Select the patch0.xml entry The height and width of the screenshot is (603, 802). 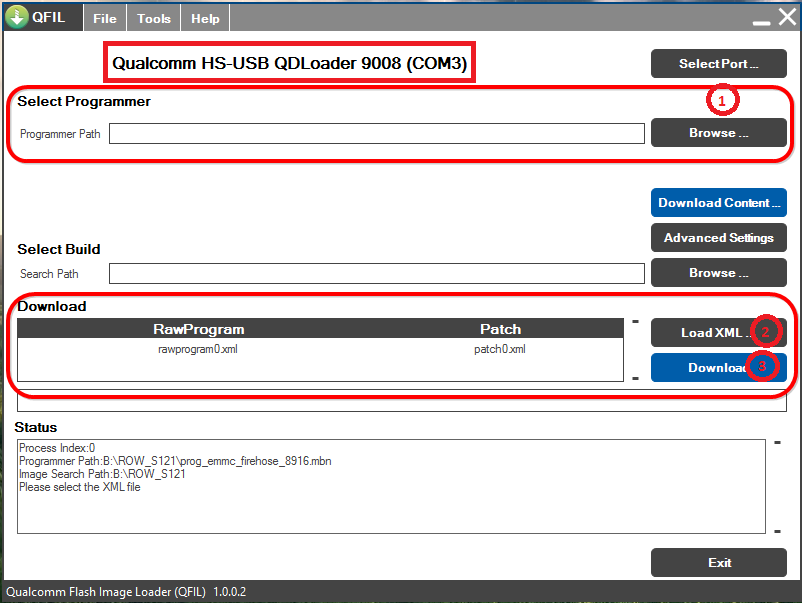pos(499,349)
